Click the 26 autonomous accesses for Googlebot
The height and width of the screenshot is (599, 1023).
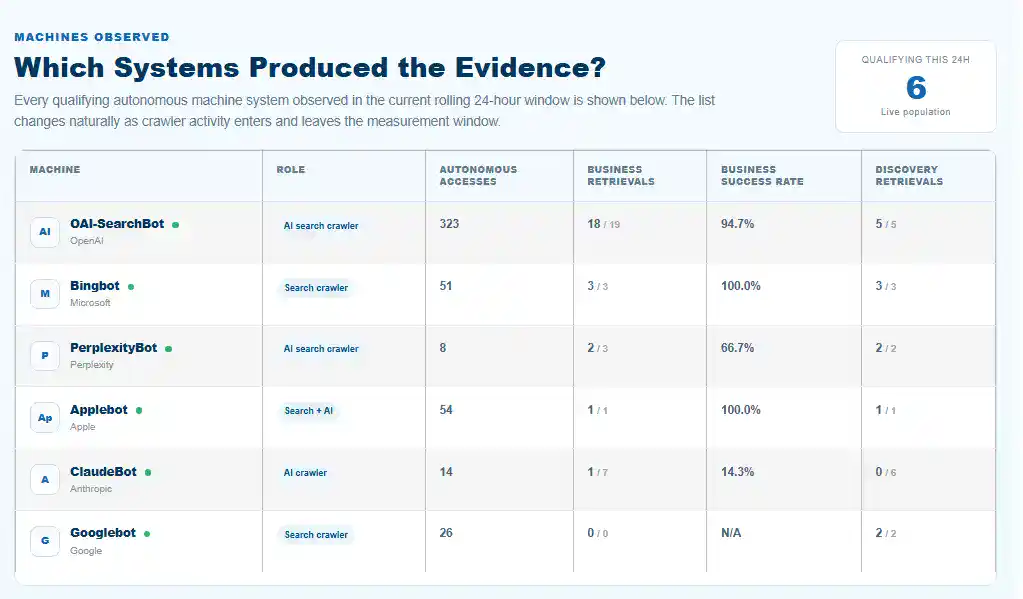coord(446,533)
